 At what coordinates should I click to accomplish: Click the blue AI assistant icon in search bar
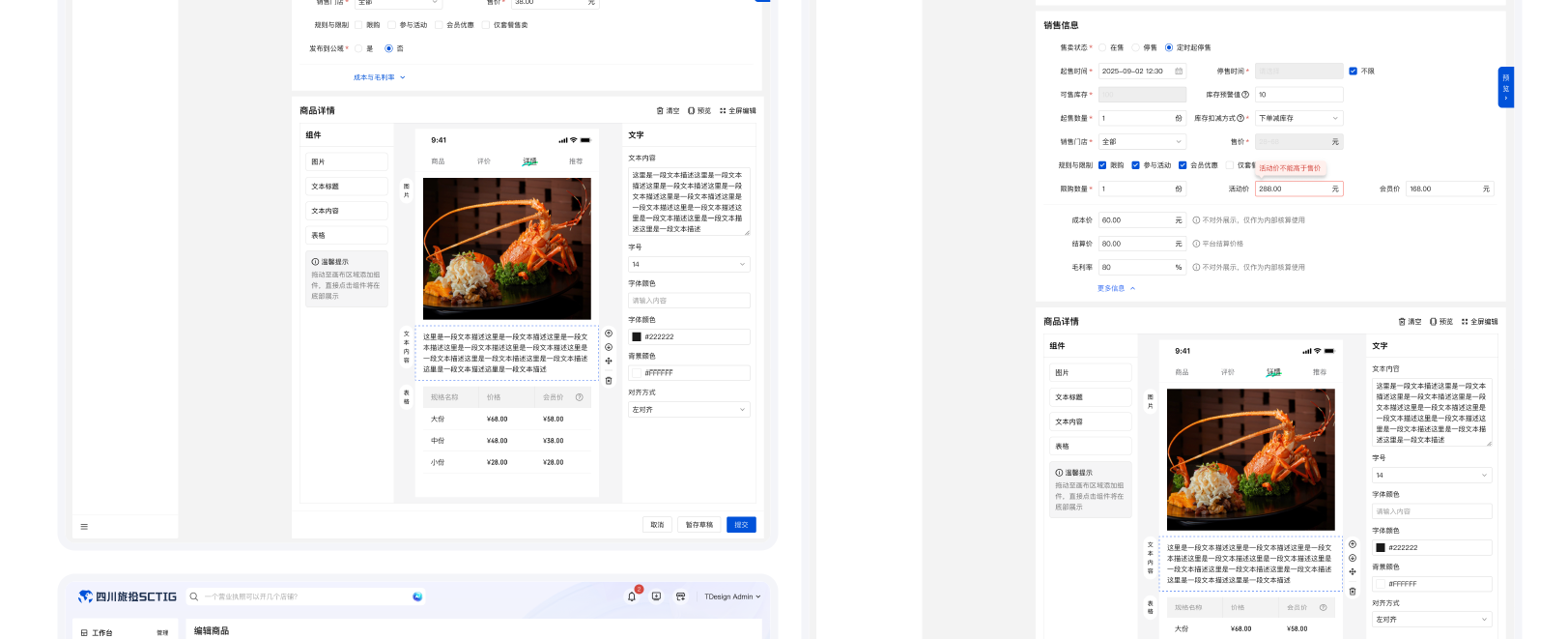417,596
